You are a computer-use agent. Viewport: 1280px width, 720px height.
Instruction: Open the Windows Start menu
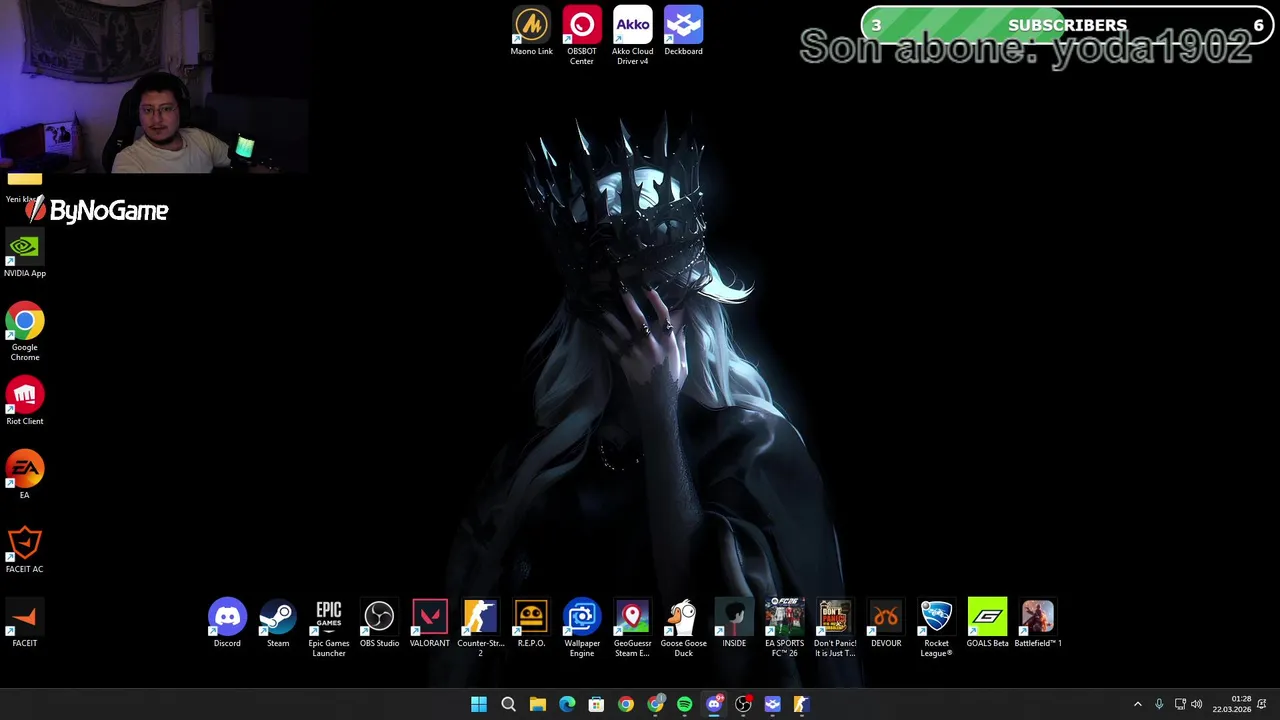pos(479,704)
